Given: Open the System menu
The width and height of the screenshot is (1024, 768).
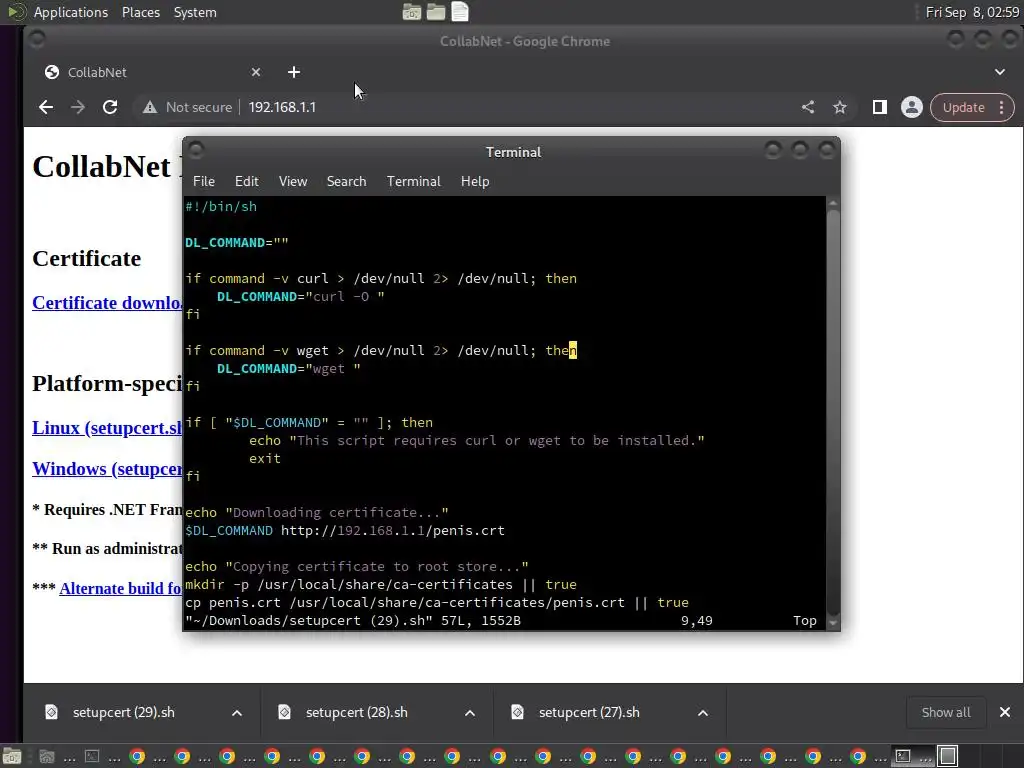Looking at the screenshot, I should point(195,12).
